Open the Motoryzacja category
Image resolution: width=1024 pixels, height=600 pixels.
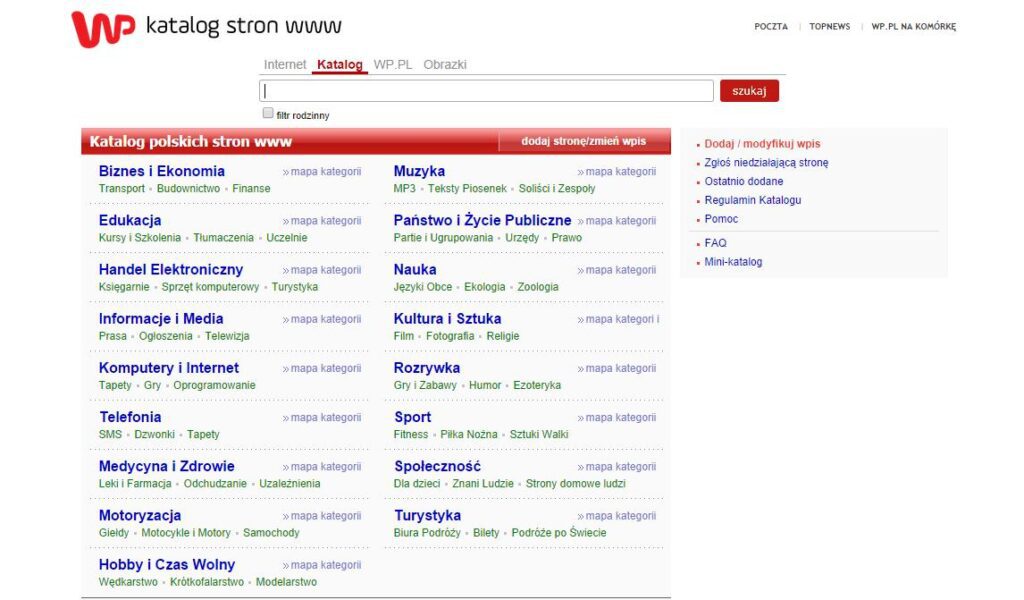(140, 515)
